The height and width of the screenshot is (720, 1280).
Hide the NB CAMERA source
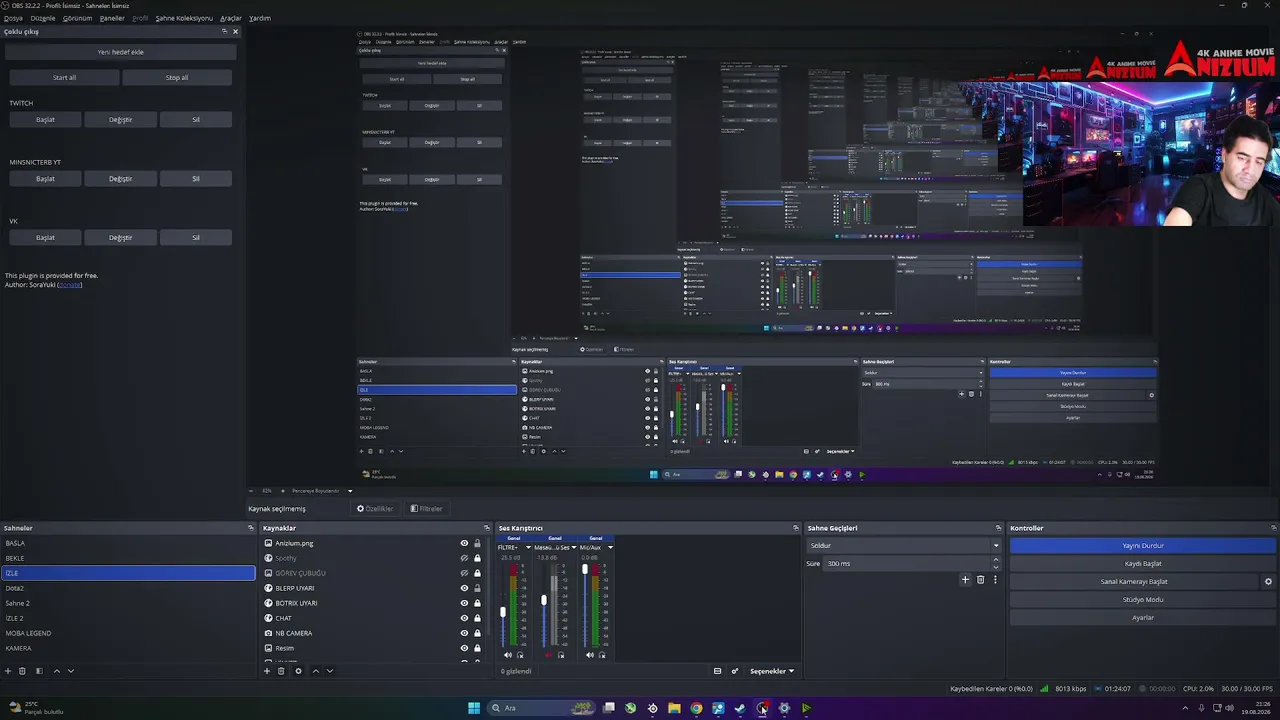click(x=464, y=633)
